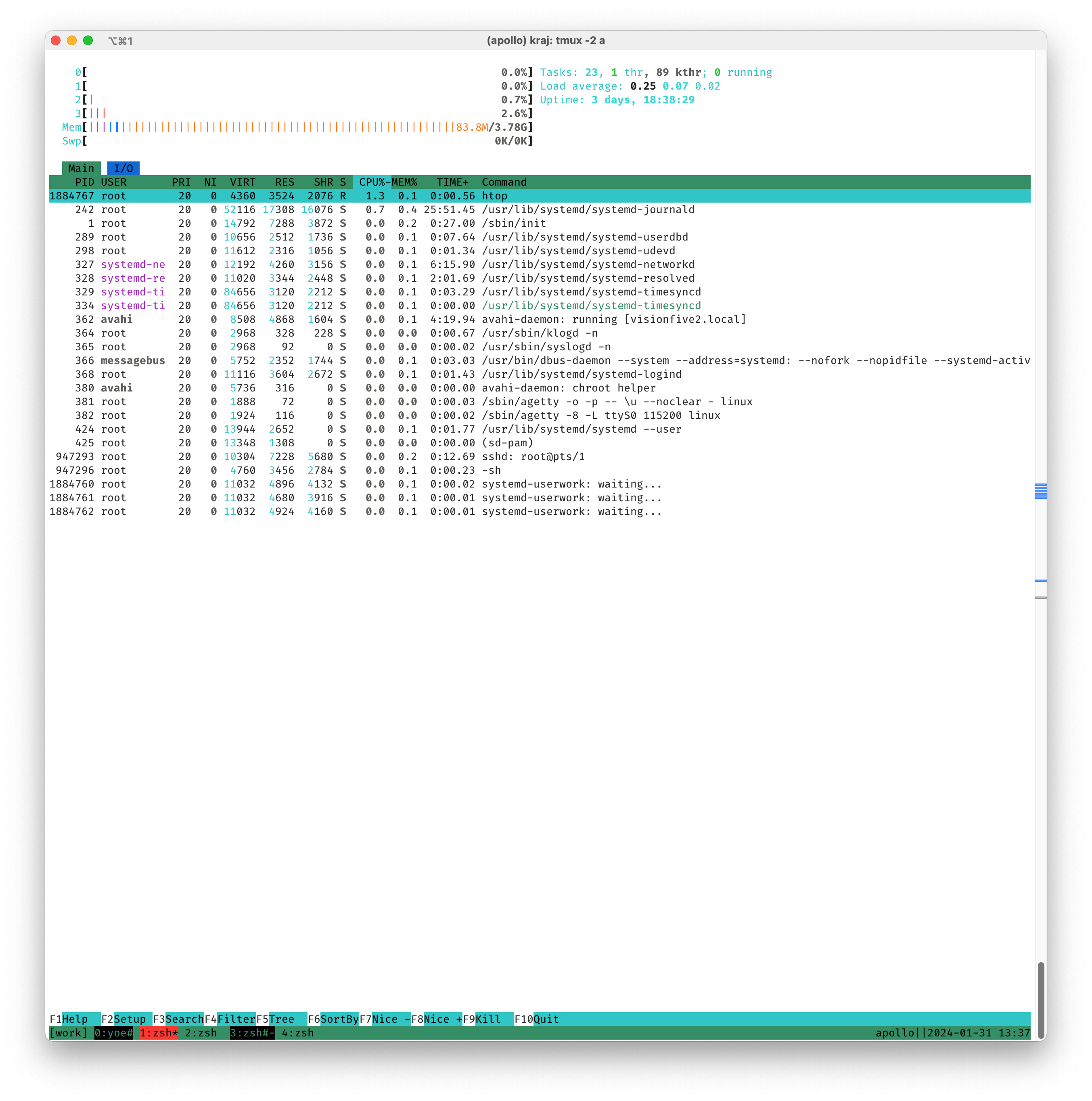The width and height of the screenshot is (1092, 1101).
Task: Toggle F5 Tree view
Action: click(282, 1019)
